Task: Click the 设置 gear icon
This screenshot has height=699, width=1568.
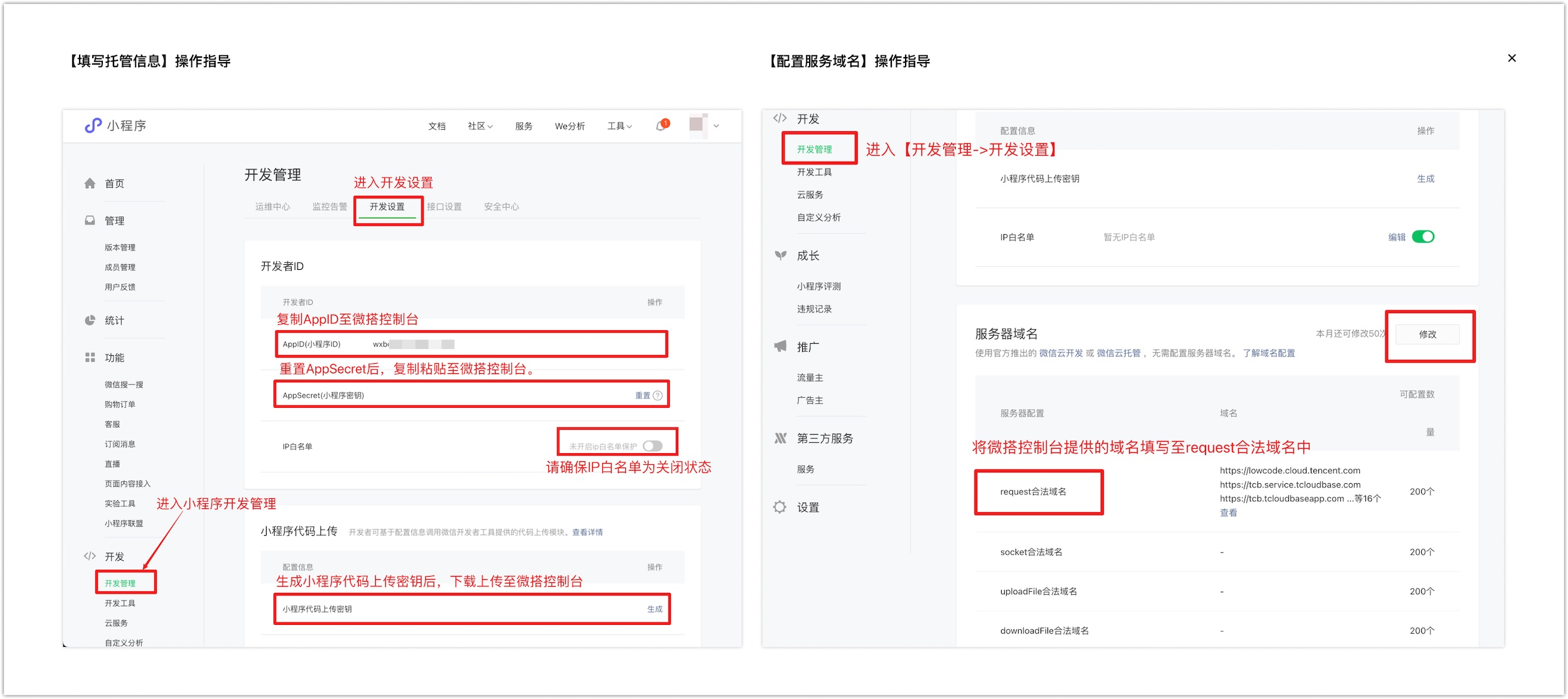Action: [780, 507]
